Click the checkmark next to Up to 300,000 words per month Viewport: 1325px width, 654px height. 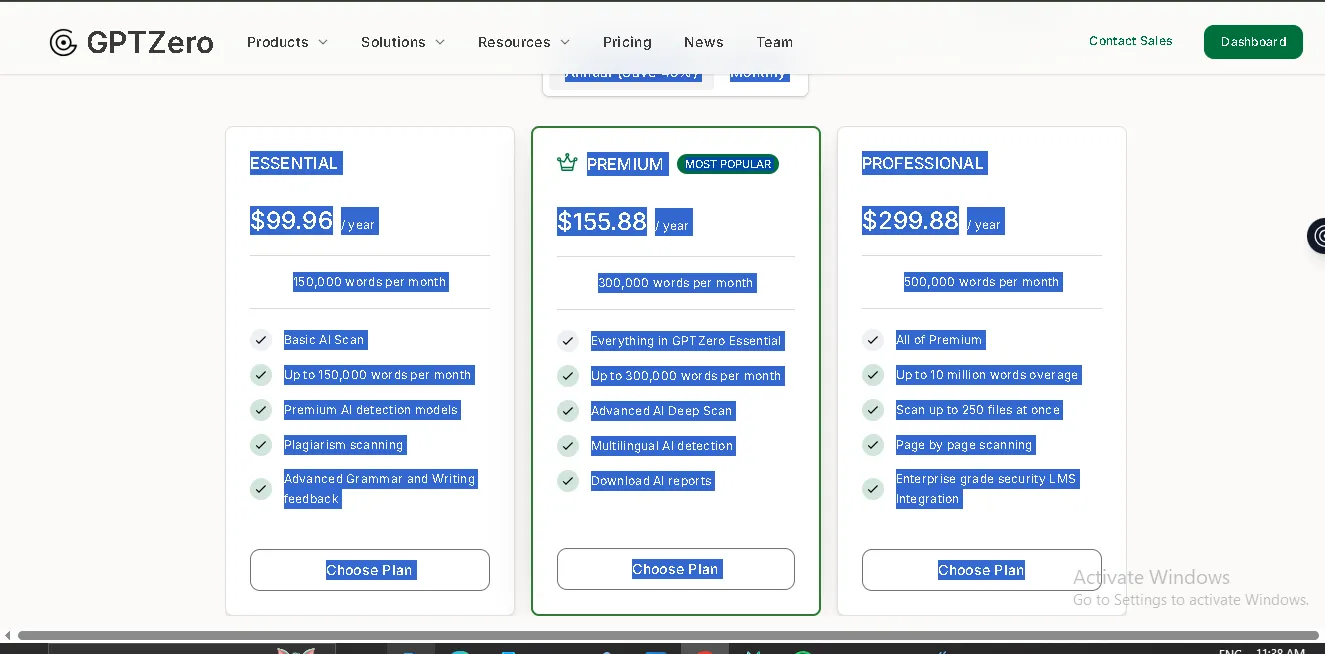(568, 376)
